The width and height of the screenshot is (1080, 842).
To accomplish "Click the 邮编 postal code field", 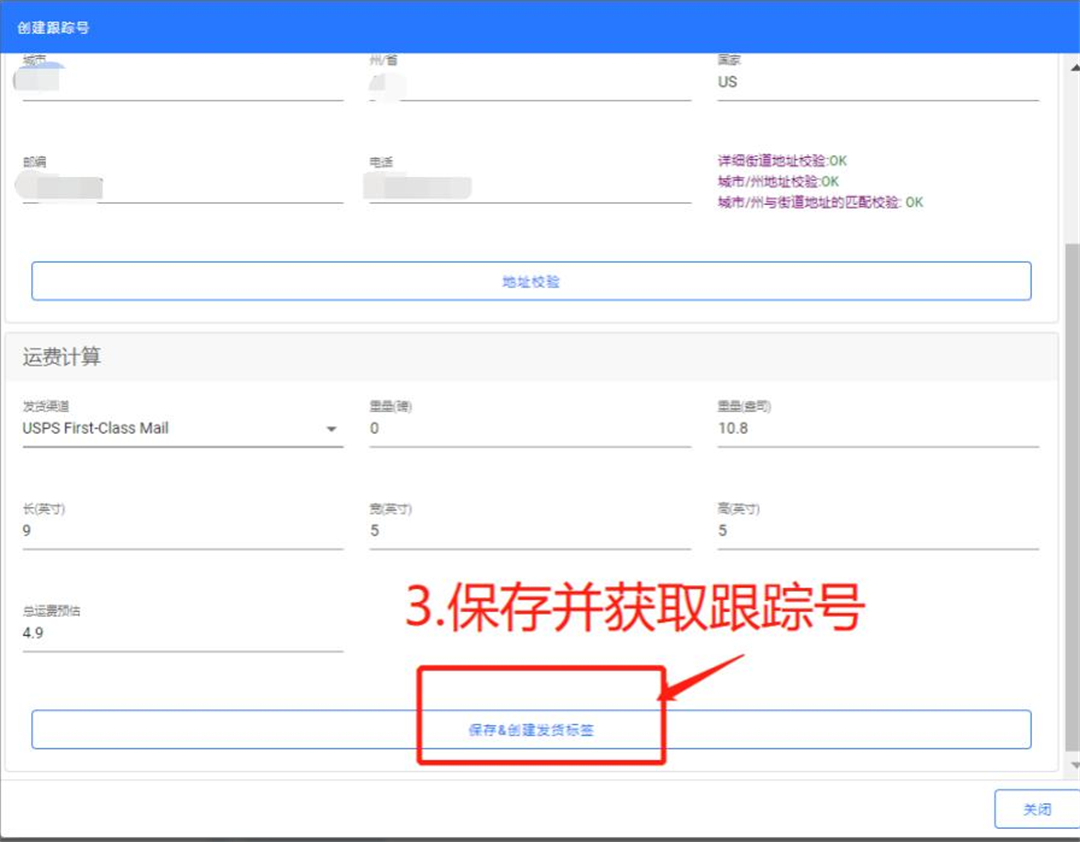I will [x=183, y=187].
